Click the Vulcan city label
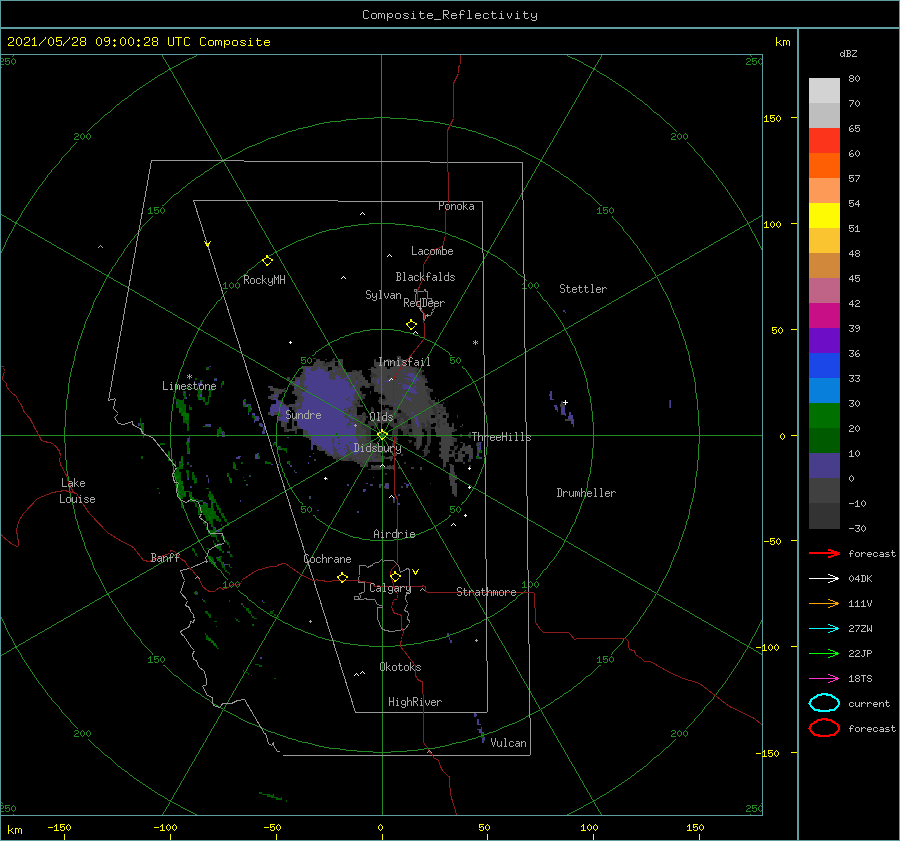The image size is (900, 841). [x=508, y=743]
